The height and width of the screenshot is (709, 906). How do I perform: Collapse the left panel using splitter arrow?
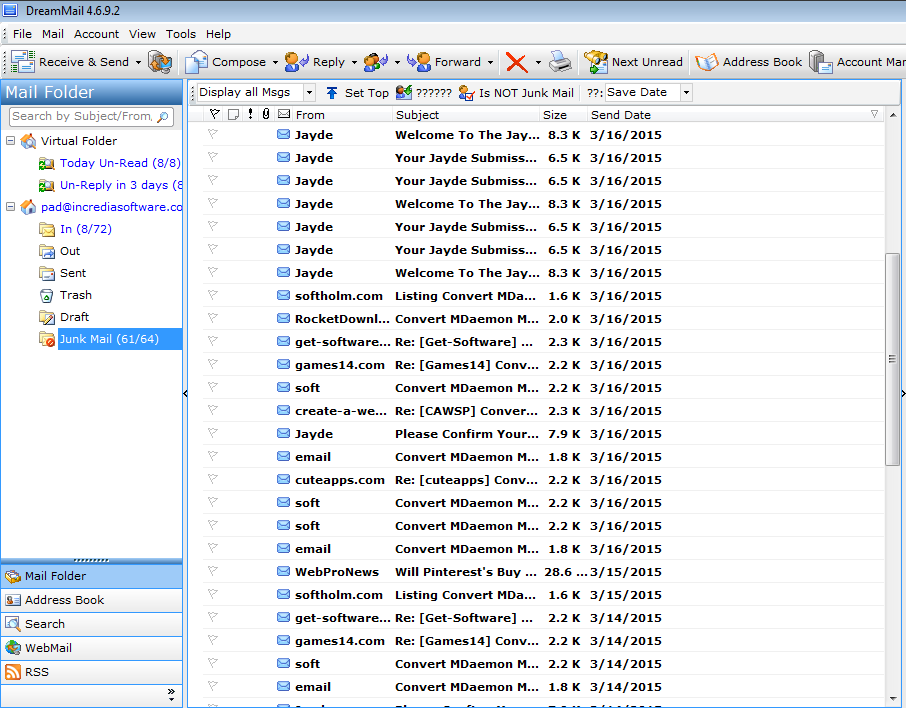185,394
